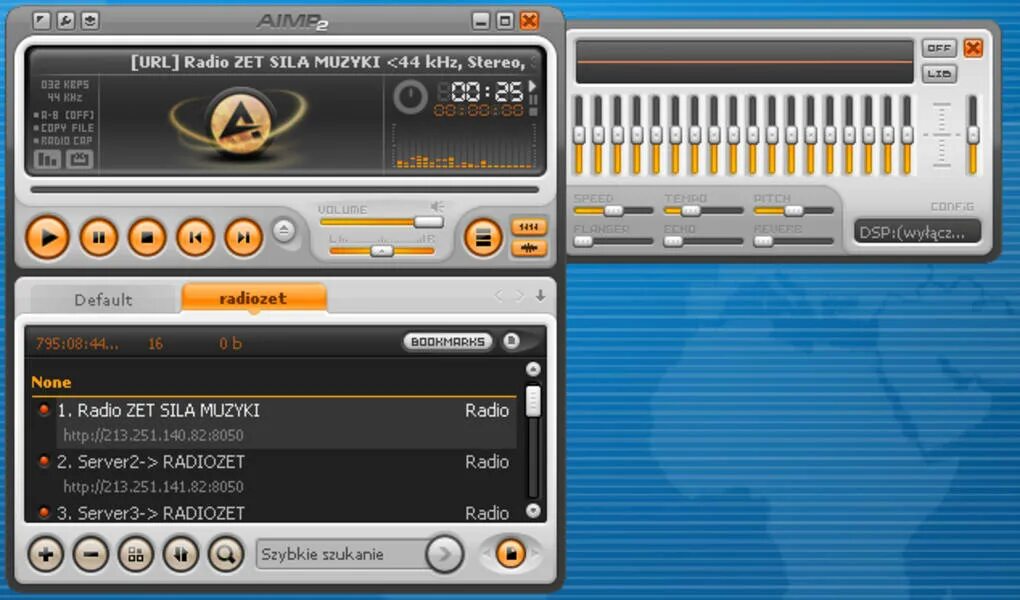The width and height of the screenshot is (1020, 600).
Task: Open settings via the wrench icon
Action: (66, 20)
